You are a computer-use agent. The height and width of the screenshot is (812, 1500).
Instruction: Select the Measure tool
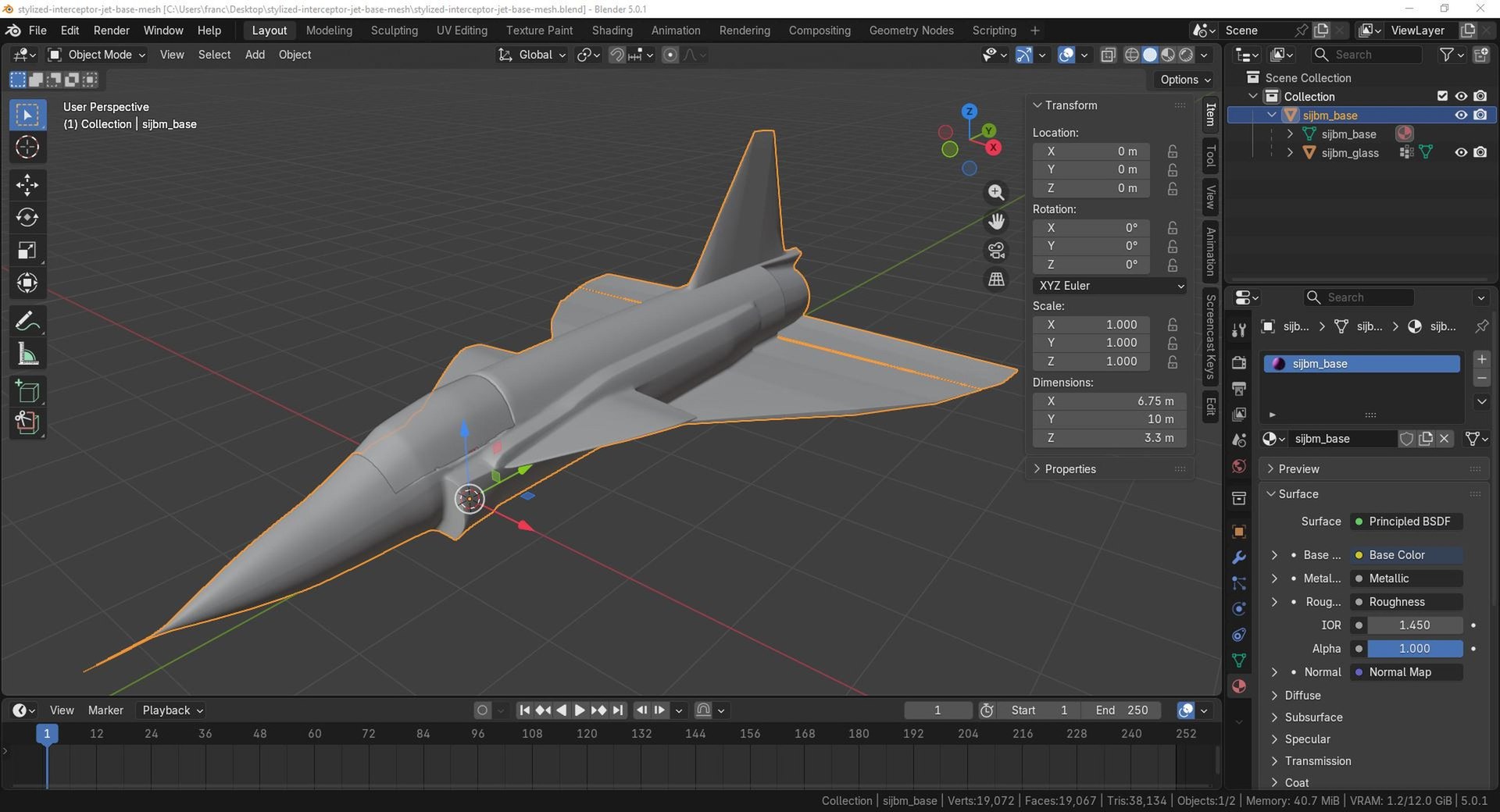[27, 354]
